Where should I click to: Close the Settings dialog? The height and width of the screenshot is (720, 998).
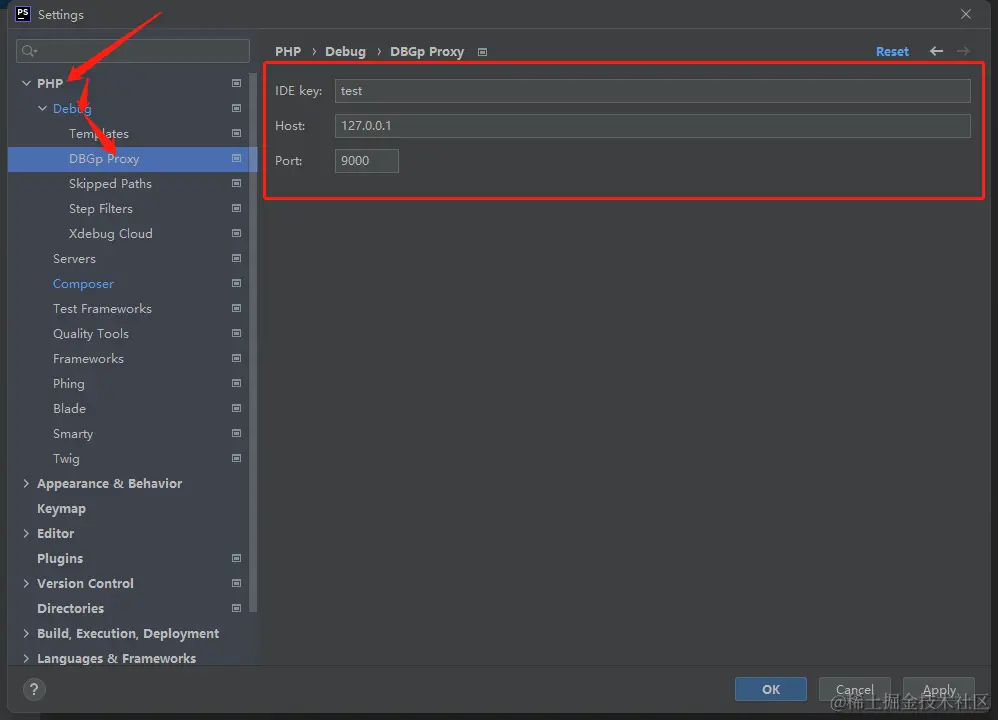[966, 14]
